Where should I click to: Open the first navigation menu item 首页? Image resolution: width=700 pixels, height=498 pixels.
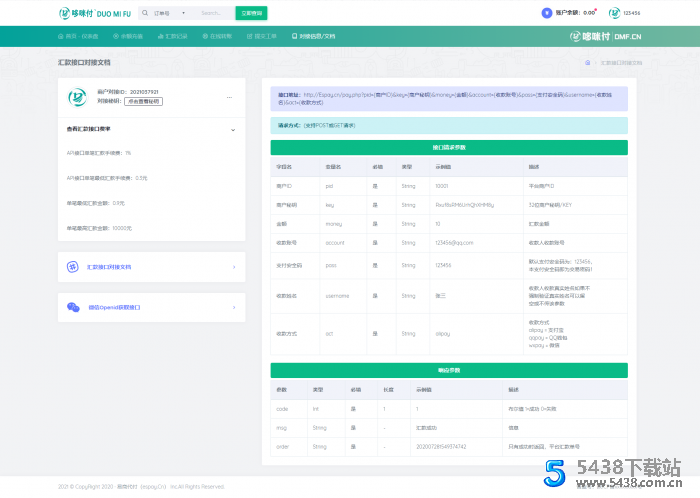(x=78, y=36)
